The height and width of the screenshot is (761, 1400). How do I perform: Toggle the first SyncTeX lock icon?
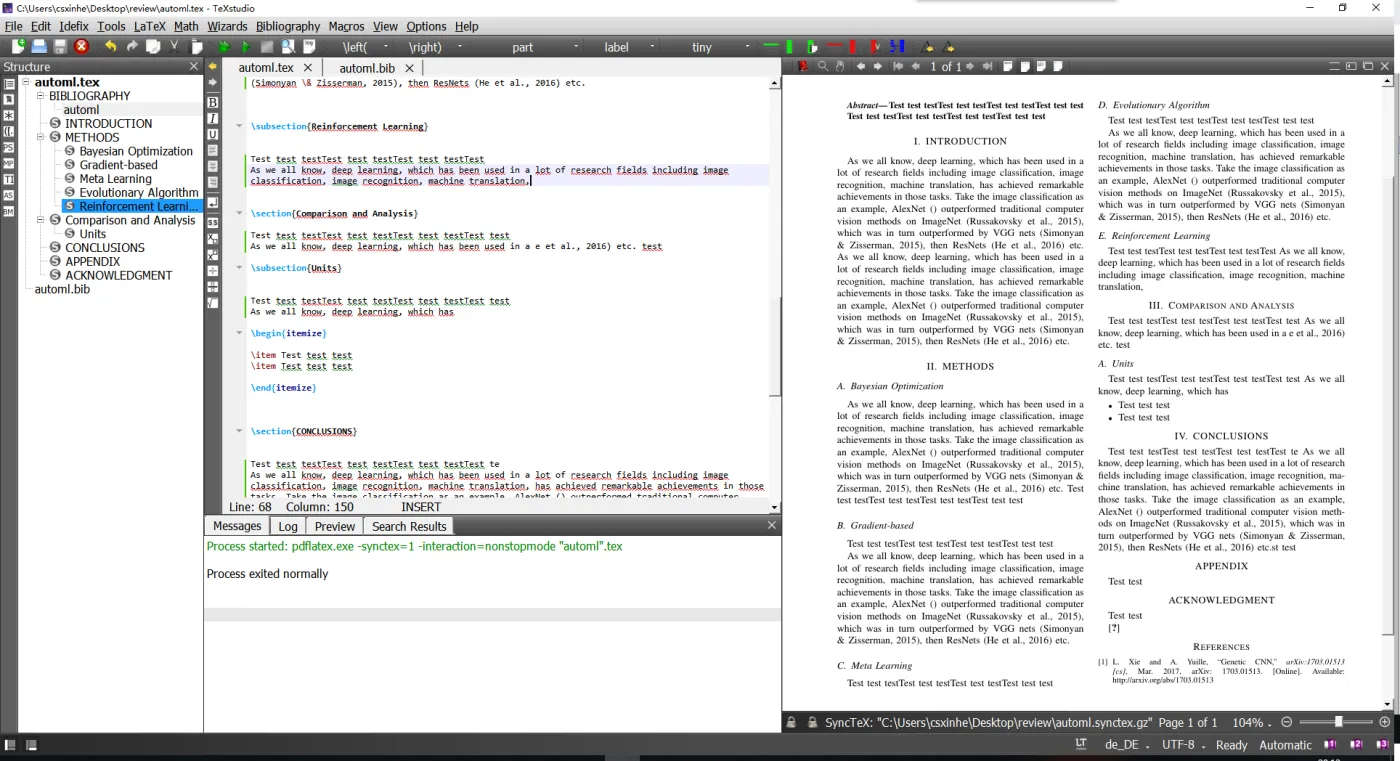pos(790,722)
